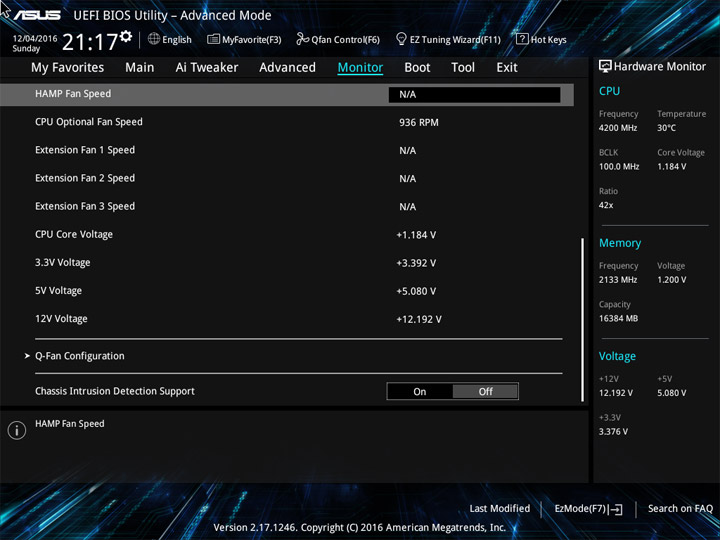Select the 5V Voltage row
Viewport: 720px width, 540px height.
(287, 291)
